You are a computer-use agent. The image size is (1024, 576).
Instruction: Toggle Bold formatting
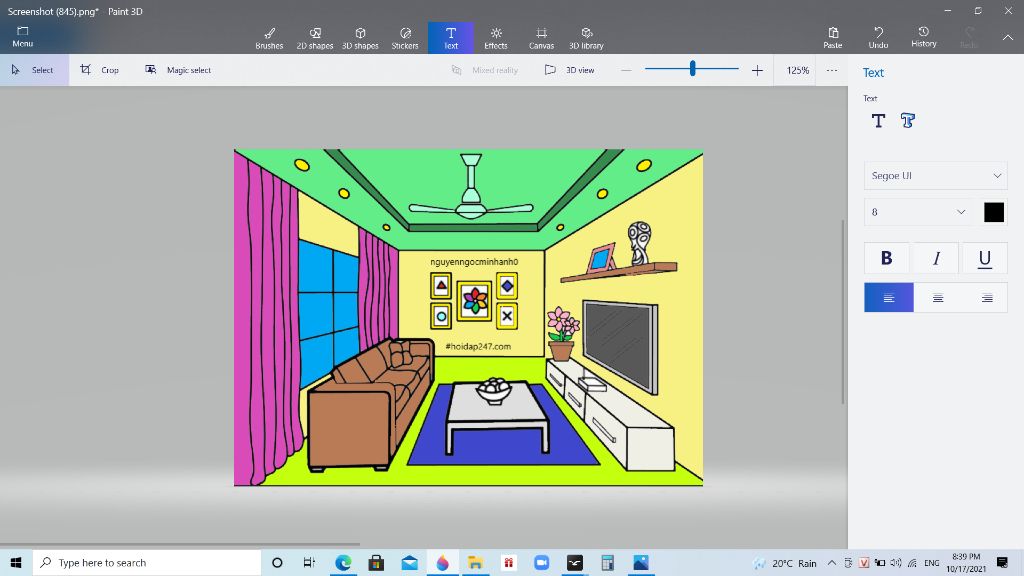(886, 258)
